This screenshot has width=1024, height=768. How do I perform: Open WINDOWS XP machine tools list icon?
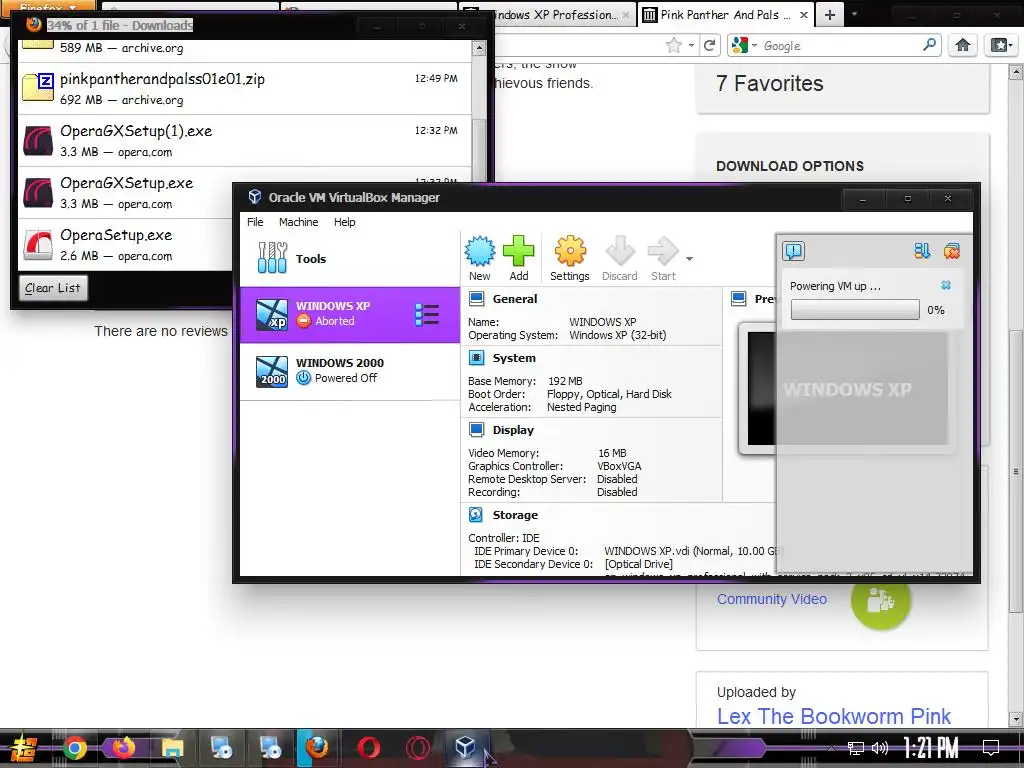tap(427, 315)
